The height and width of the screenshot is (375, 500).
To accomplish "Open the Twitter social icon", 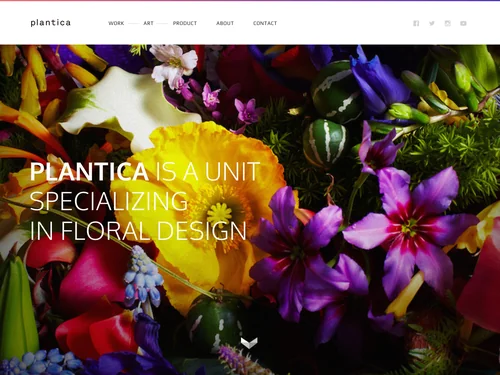I will coord(432,23).
